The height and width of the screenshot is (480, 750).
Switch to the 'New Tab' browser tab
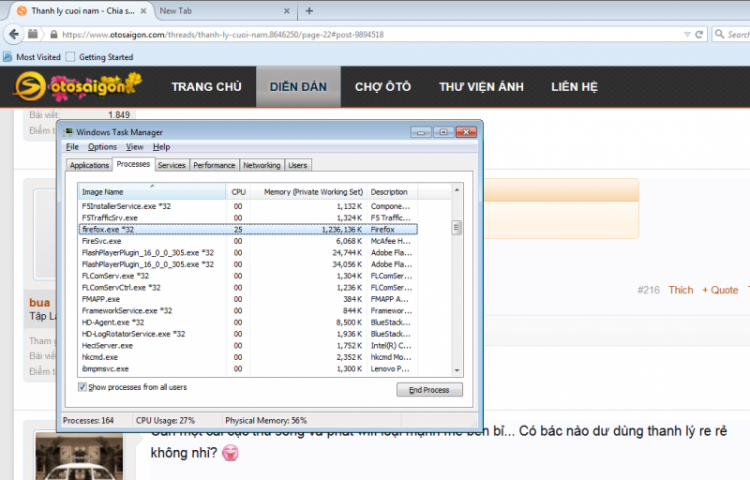click(224, 11)
